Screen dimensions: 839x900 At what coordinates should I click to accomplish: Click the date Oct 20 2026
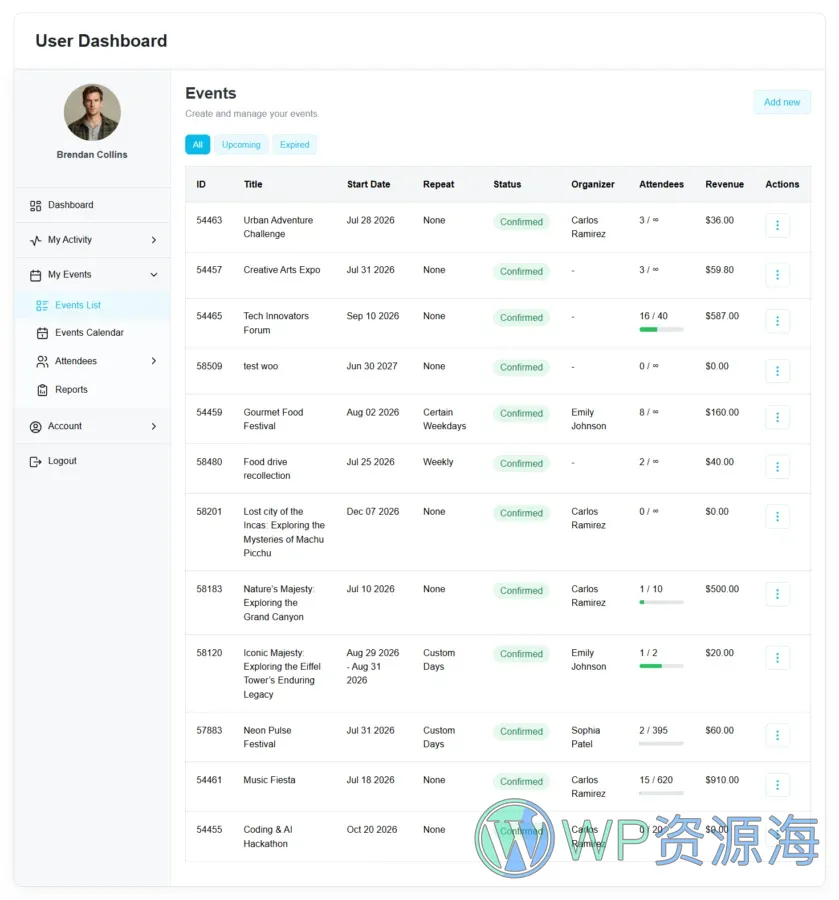[x=371, y=830]
